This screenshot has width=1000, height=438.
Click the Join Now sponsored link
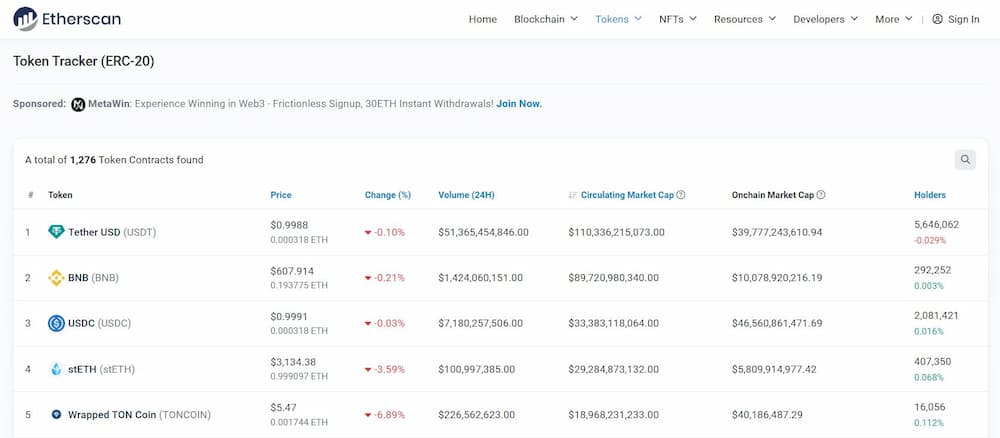[x=519, y=103]
